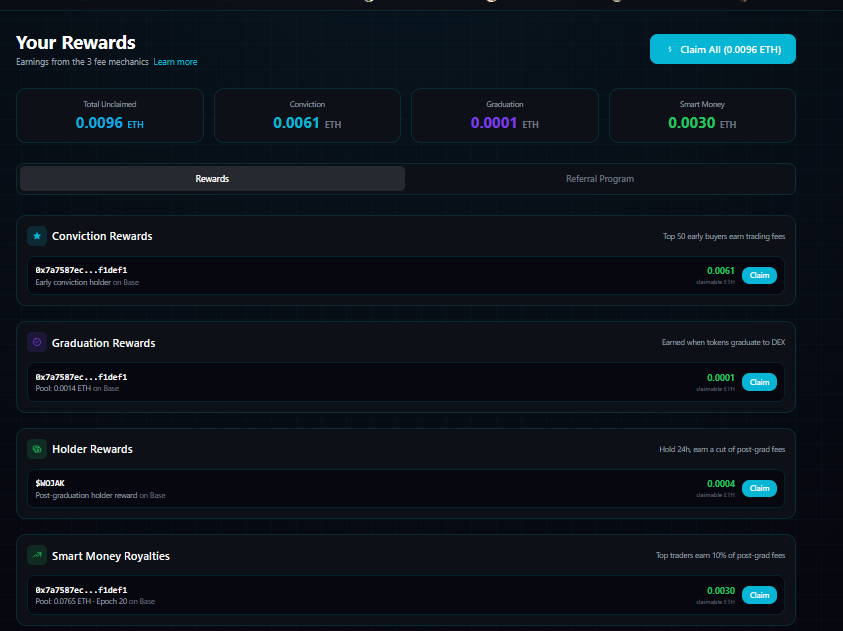Click 'Earnings from the 3 fee mechanics' text
Image resolution: width=843 pixels, height=631 pixels.
[82, 62]
